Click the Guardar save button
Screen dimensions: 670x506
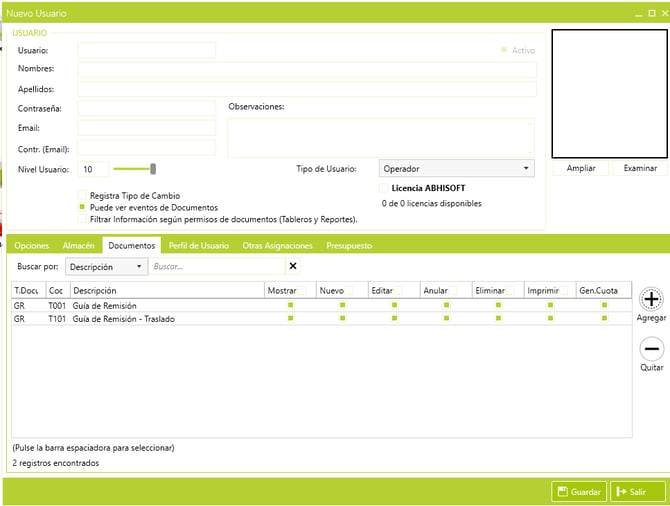pos(579,492)
